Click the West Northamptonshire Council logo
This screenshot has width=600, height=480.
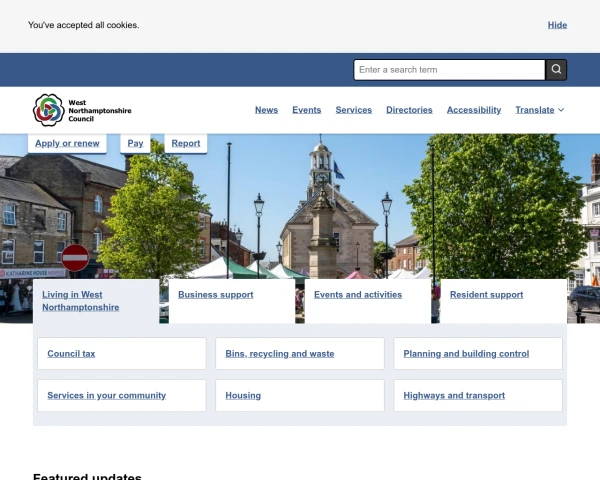click(82, 110)
